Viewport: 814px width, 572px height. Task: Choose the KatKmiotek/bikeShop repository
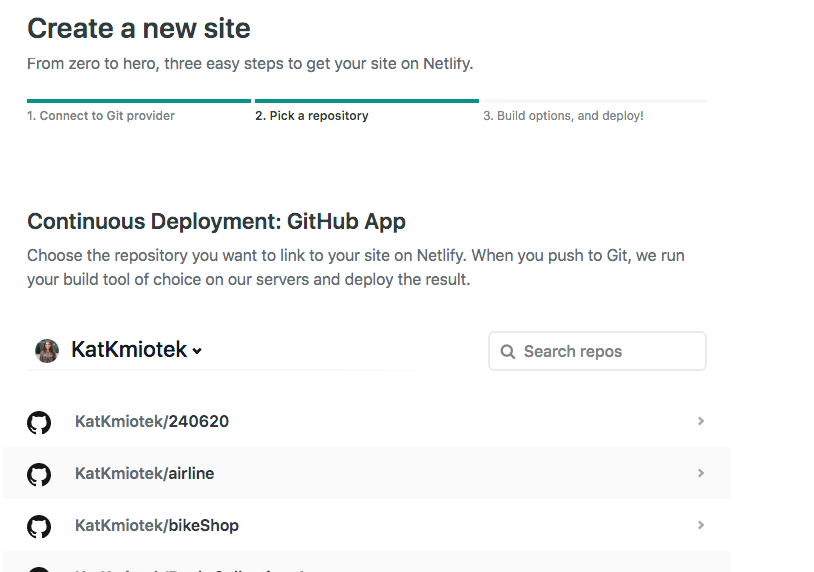pos(367,525)
